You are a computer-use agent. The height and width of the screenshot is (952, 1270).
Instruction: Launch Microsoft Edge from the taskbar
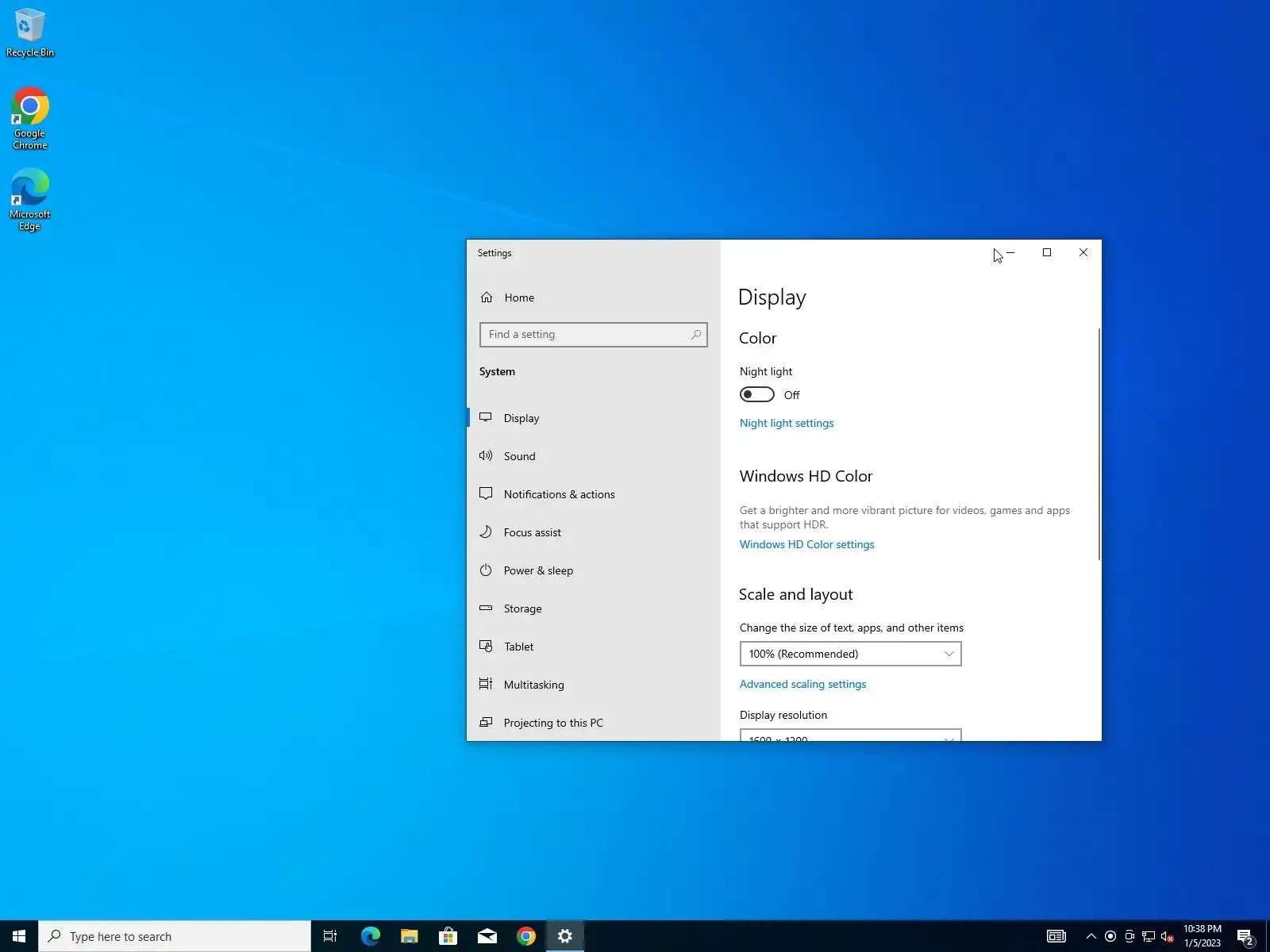[370, 936]
